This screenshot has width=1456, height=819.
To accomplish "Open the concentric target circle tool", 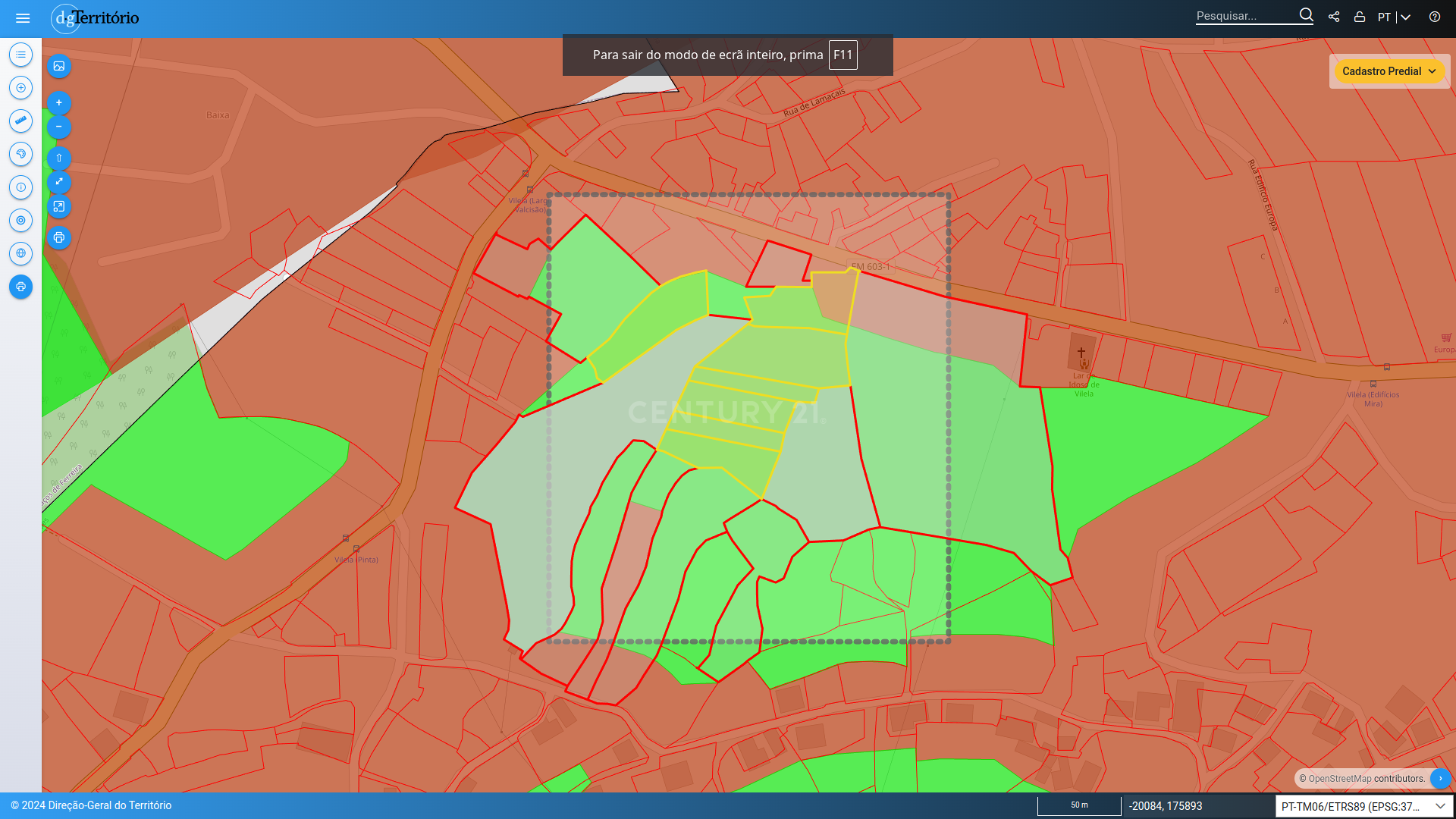I will 20,221.
